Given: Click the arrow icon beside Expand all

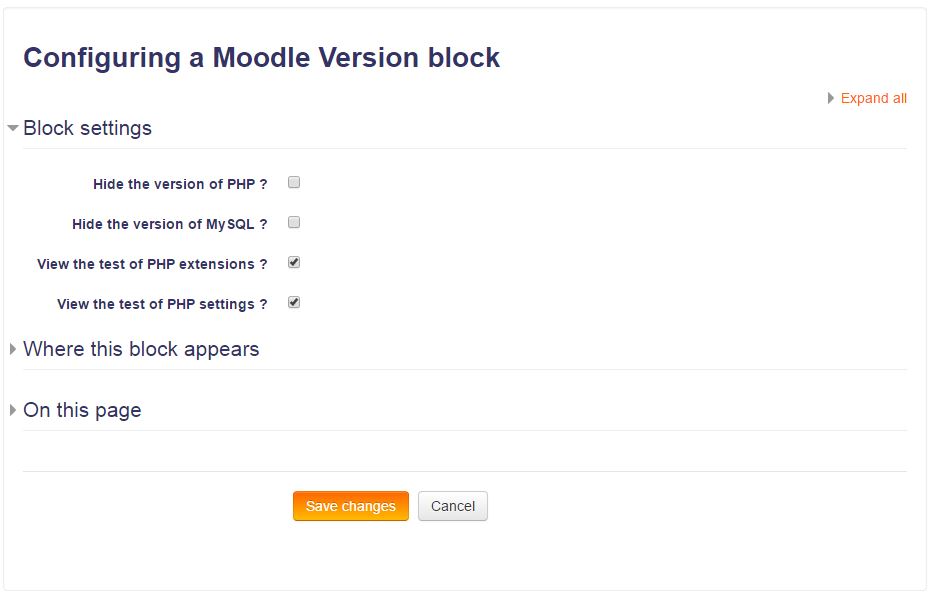Looking at the screenshot, I should (x=831, y=98).
